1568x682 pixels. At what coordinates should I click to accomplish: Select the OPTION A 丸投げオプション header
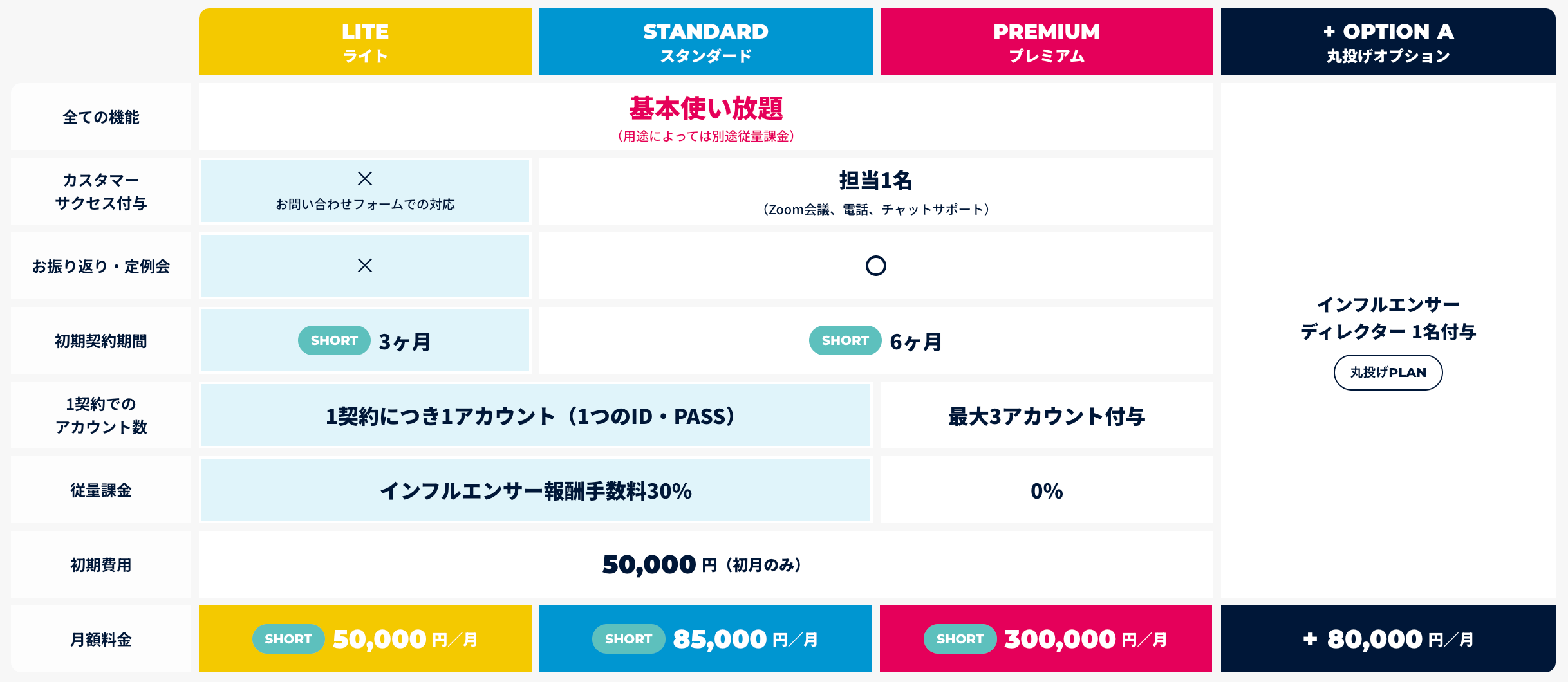(1388, 42)
